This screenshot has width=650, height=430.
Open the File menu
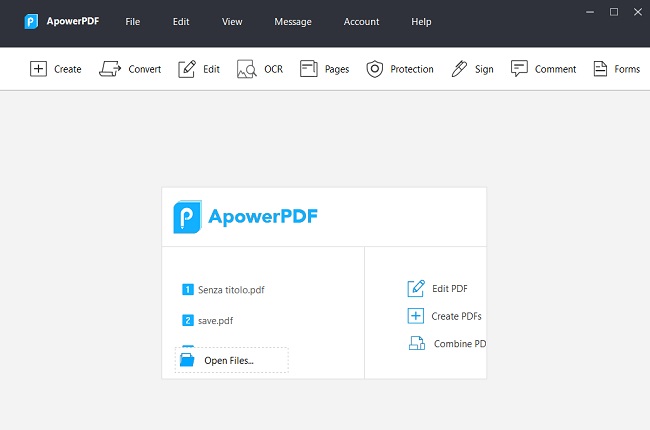coord(133,22)
